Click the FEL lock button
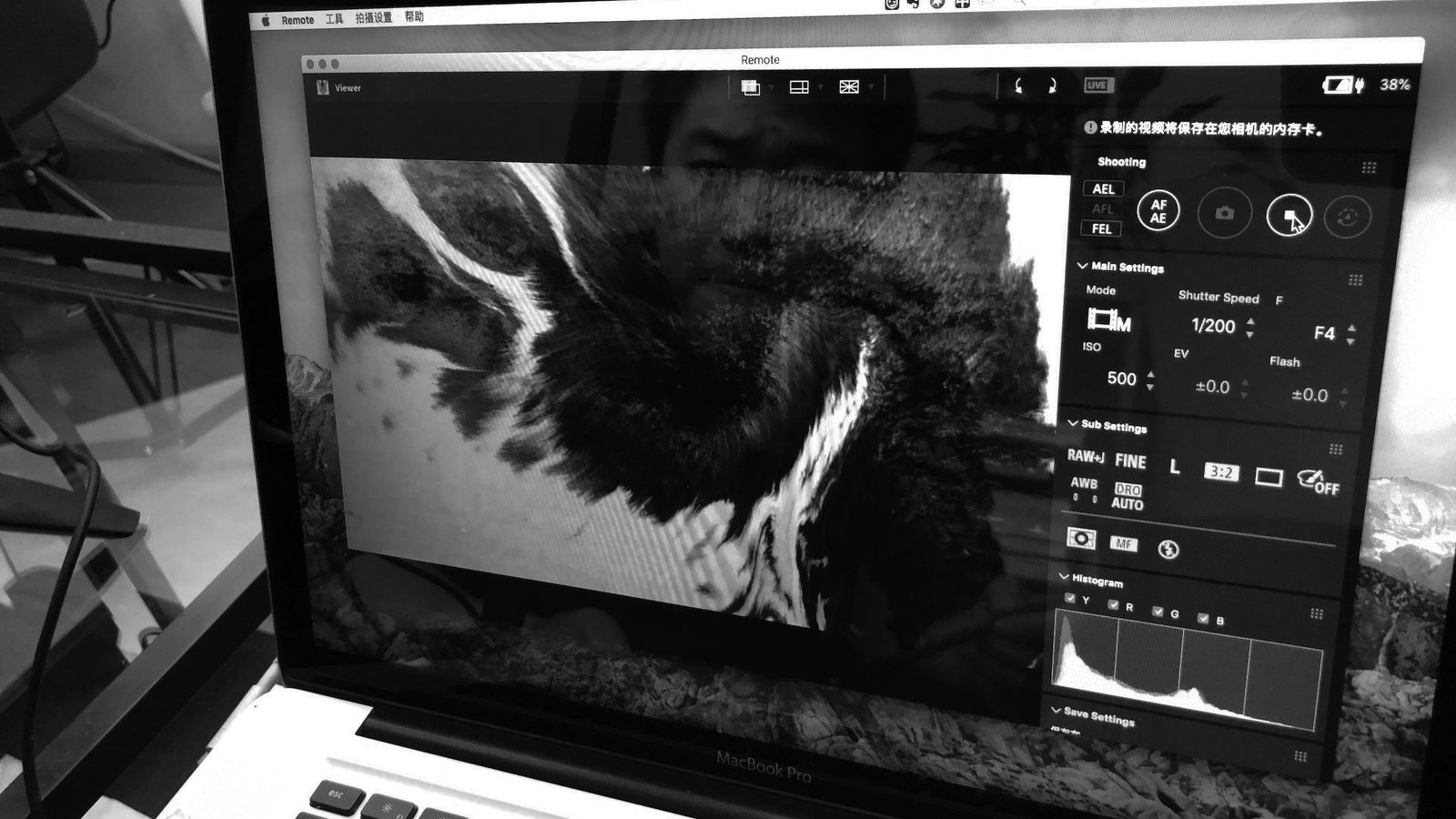 [x=1101, y=228]
